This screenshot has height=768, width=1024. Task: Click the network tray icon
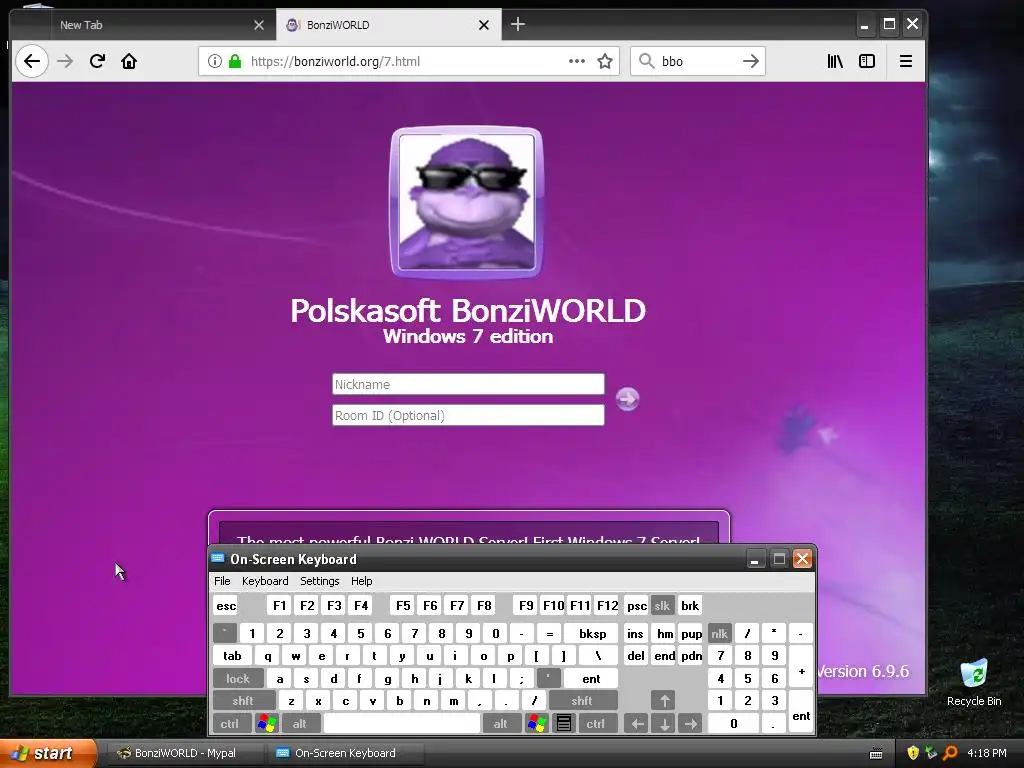pyautogui.click(x=931, y=753)
